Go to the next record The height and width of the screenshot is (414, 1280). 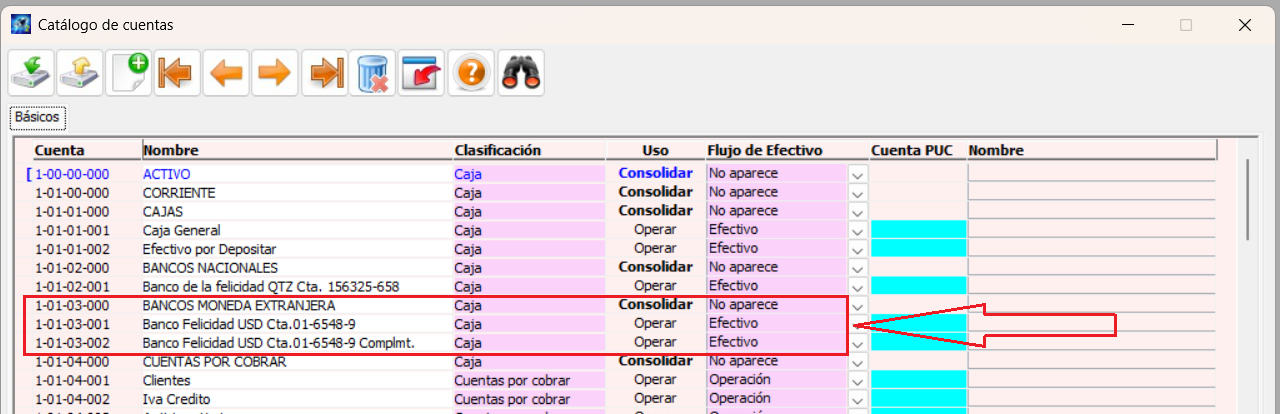[275, 73]
